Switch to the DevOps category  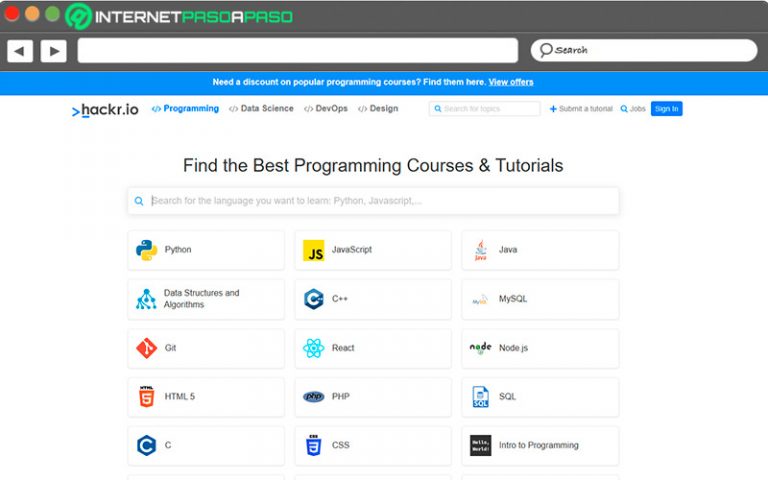coord(326,108)
